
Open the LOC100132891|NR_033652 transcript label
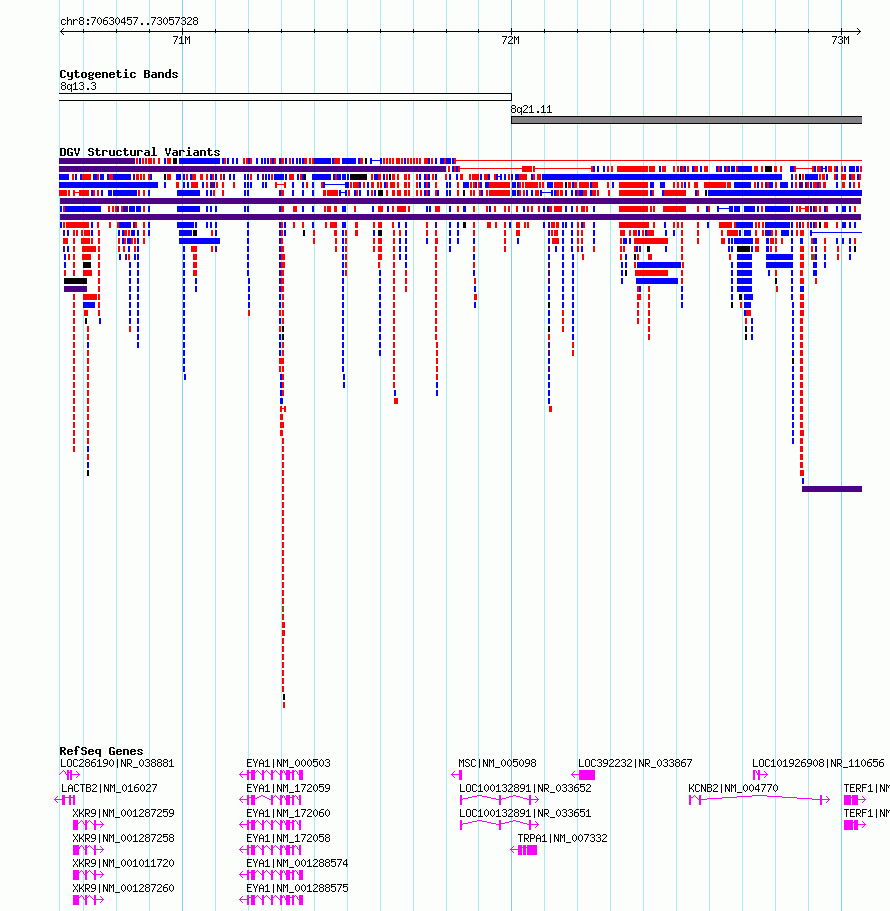click(525, 788)
